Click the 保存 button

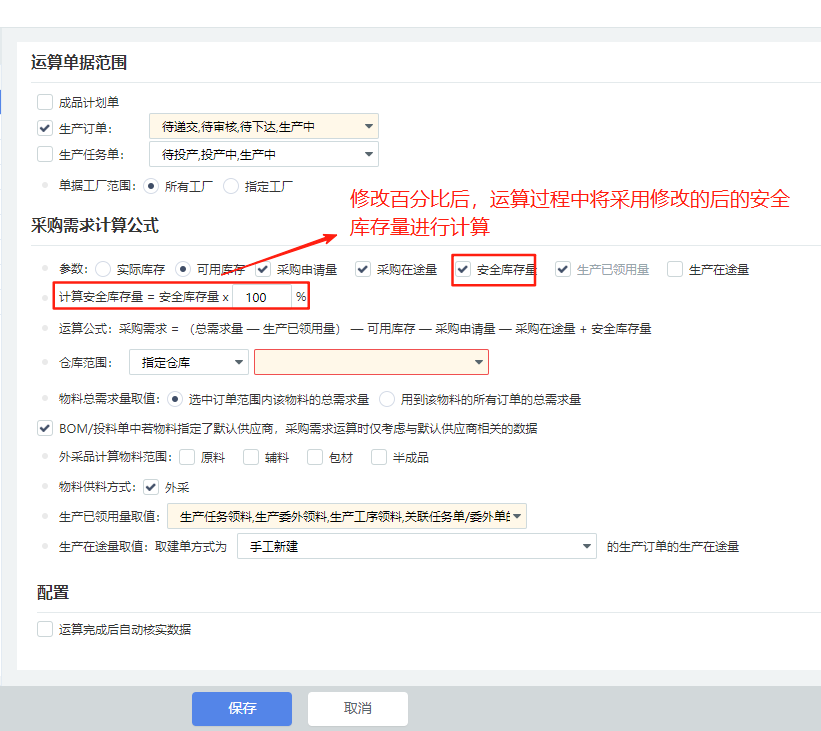[242, 708]
